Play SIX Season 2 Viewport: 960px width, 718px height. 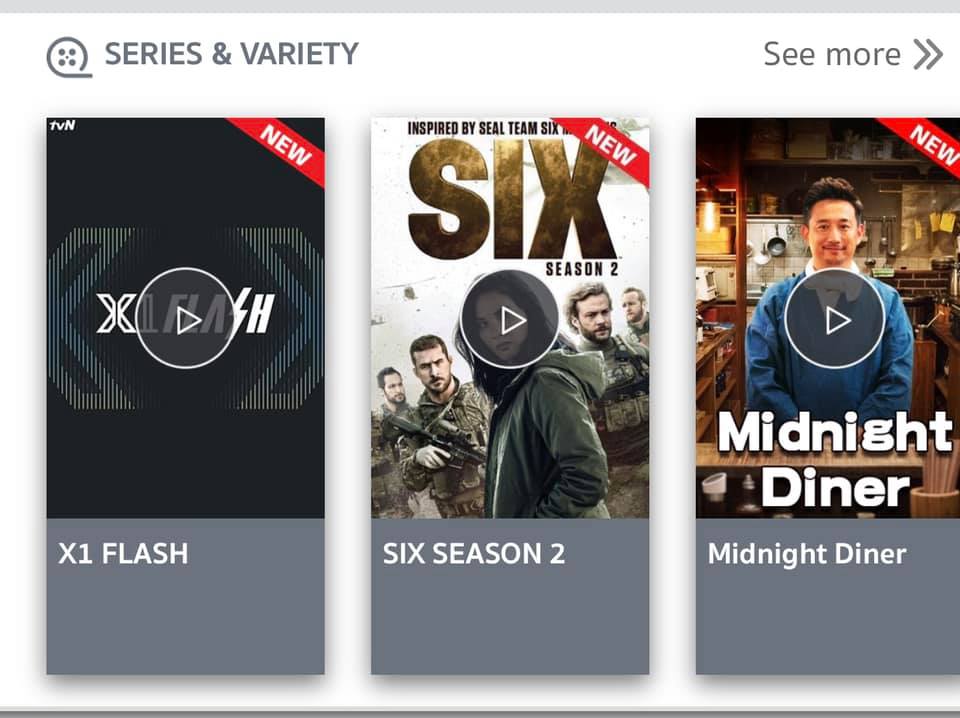pyautogui.click(x=509, y=318)
